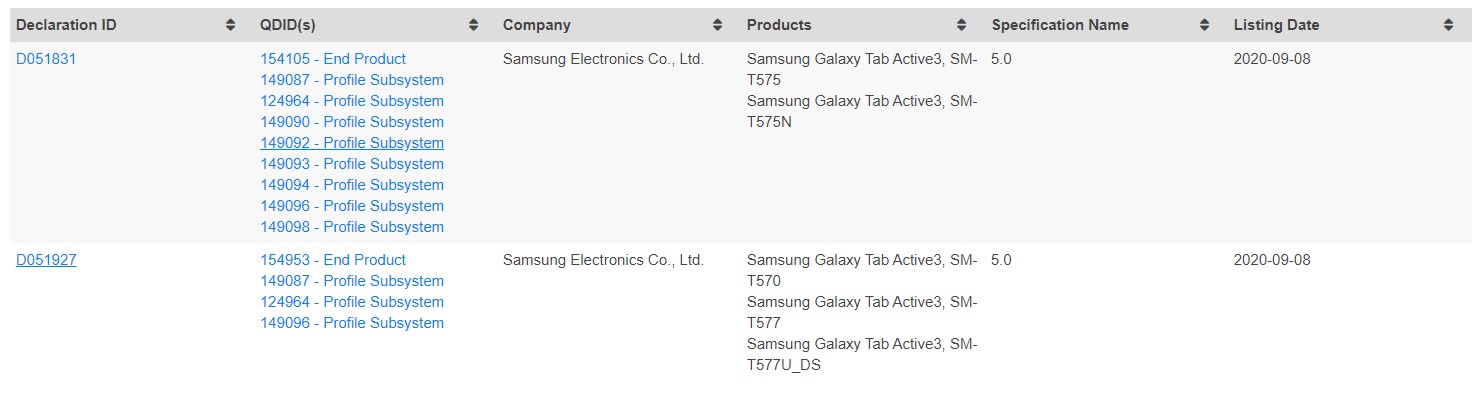Screen dimensions: 1481x402
Task: Click the Products column sort arrows
Action: click(x=961, y=25)
